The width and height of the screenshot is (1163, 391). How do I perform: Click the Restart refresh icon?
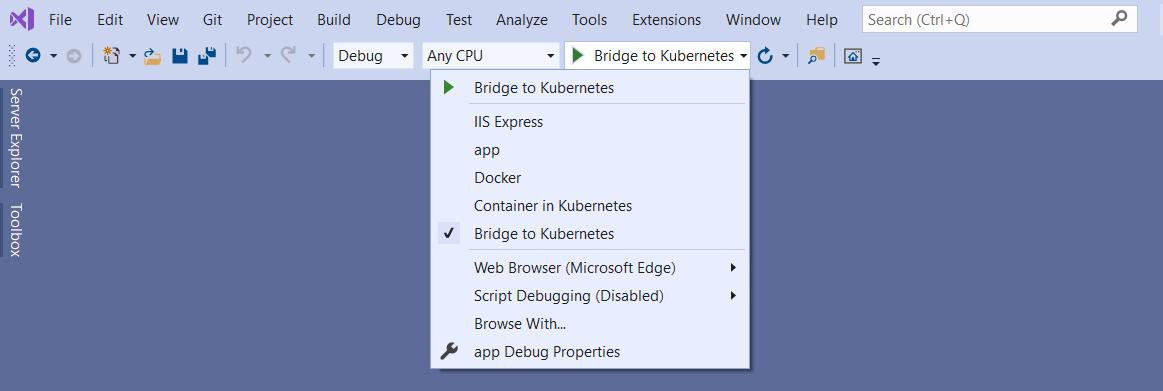click(765, 56)
